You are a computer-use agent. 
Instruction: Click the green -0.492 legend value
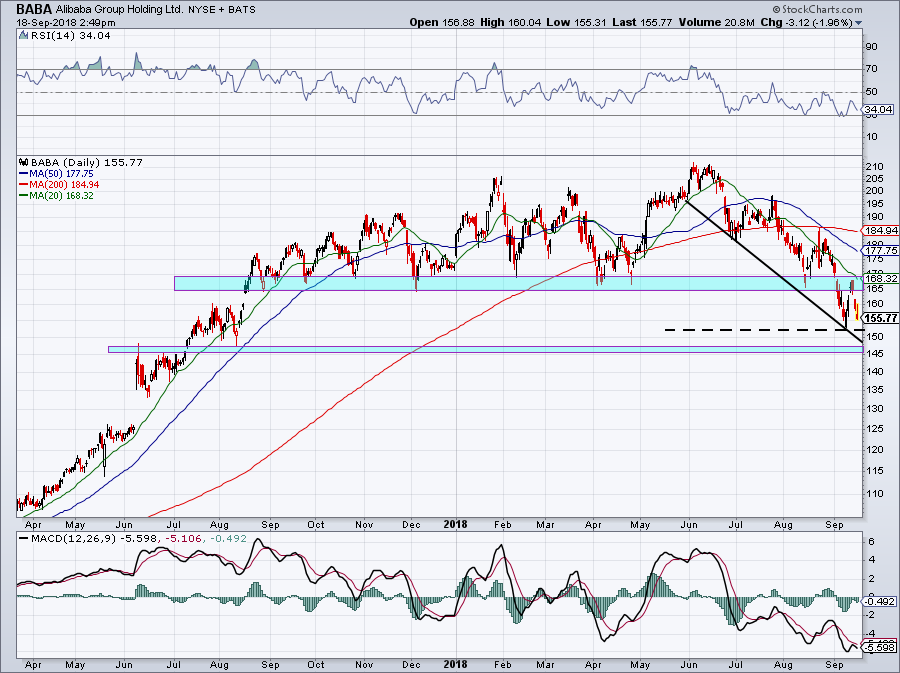(x=229, y=539)
